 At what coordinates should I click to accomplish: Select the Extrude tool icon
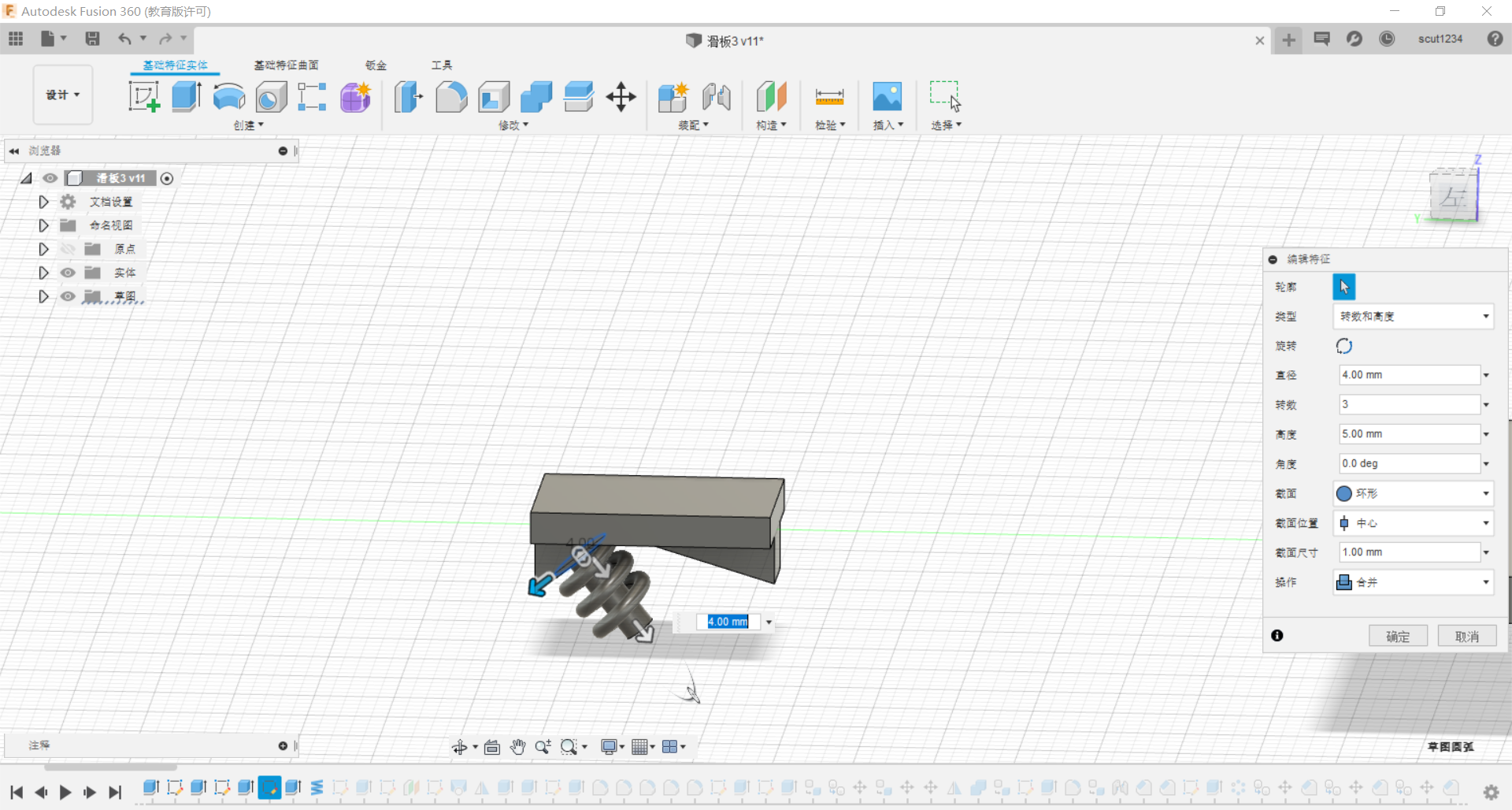(187, 97)
